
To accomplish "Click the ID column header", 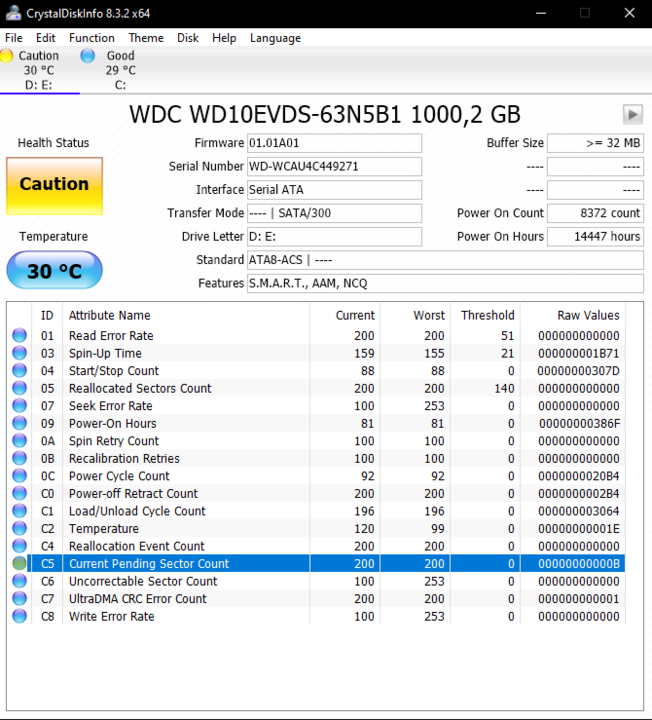I will coord(47,315).
